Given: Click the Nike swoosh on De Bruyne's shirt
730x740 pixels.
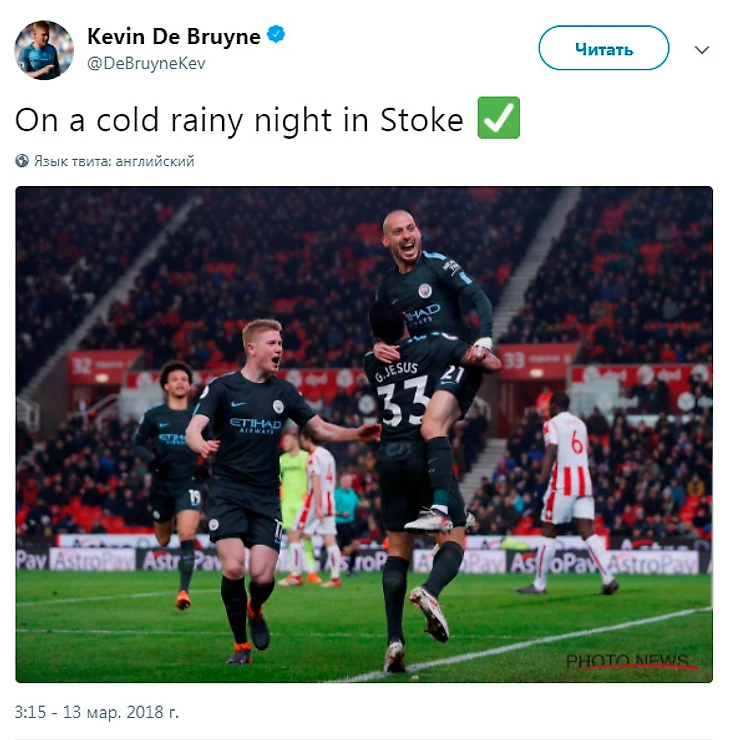Looking at the screenshot, I should 238,404.
